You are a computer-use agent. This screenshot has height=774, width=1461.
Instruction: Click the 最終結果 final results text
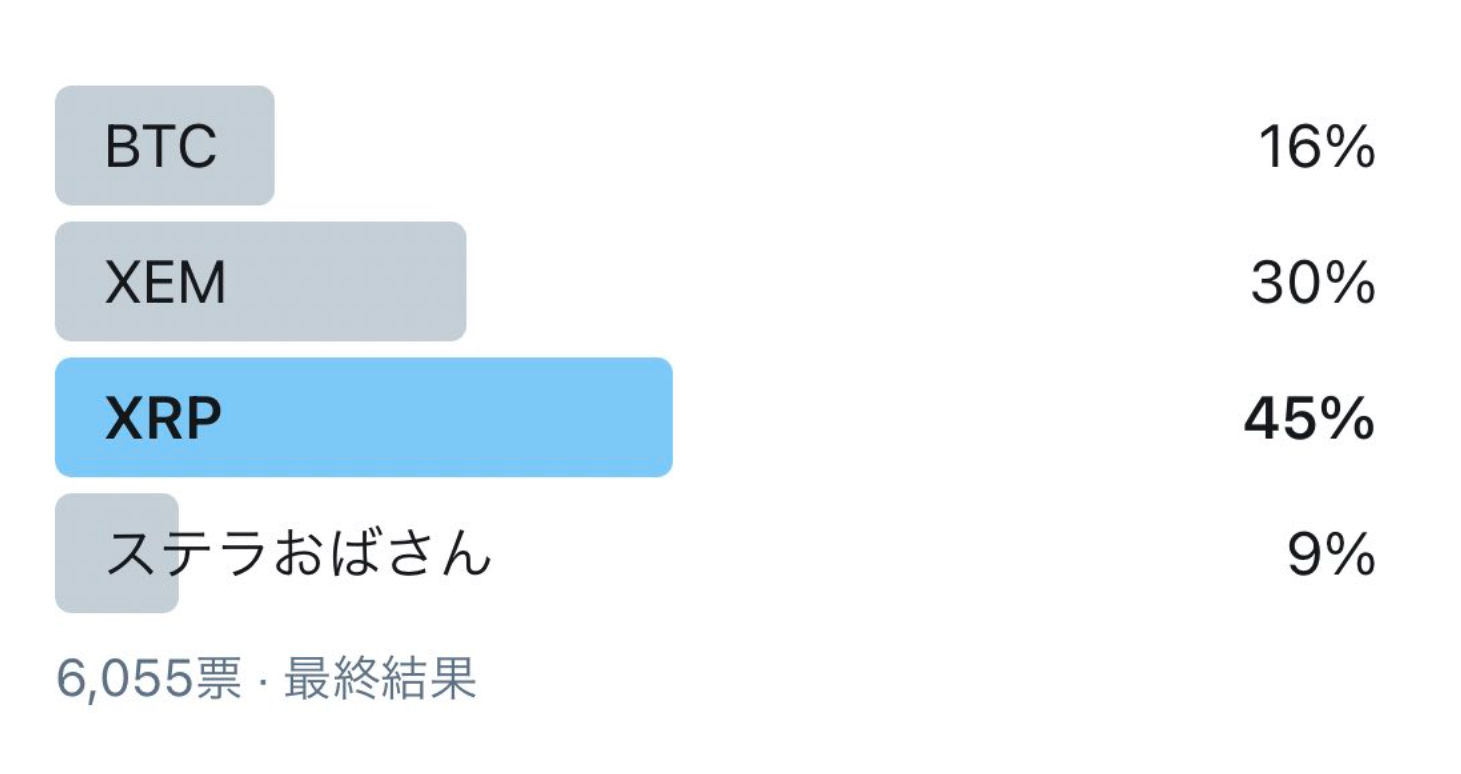[380, 679]
